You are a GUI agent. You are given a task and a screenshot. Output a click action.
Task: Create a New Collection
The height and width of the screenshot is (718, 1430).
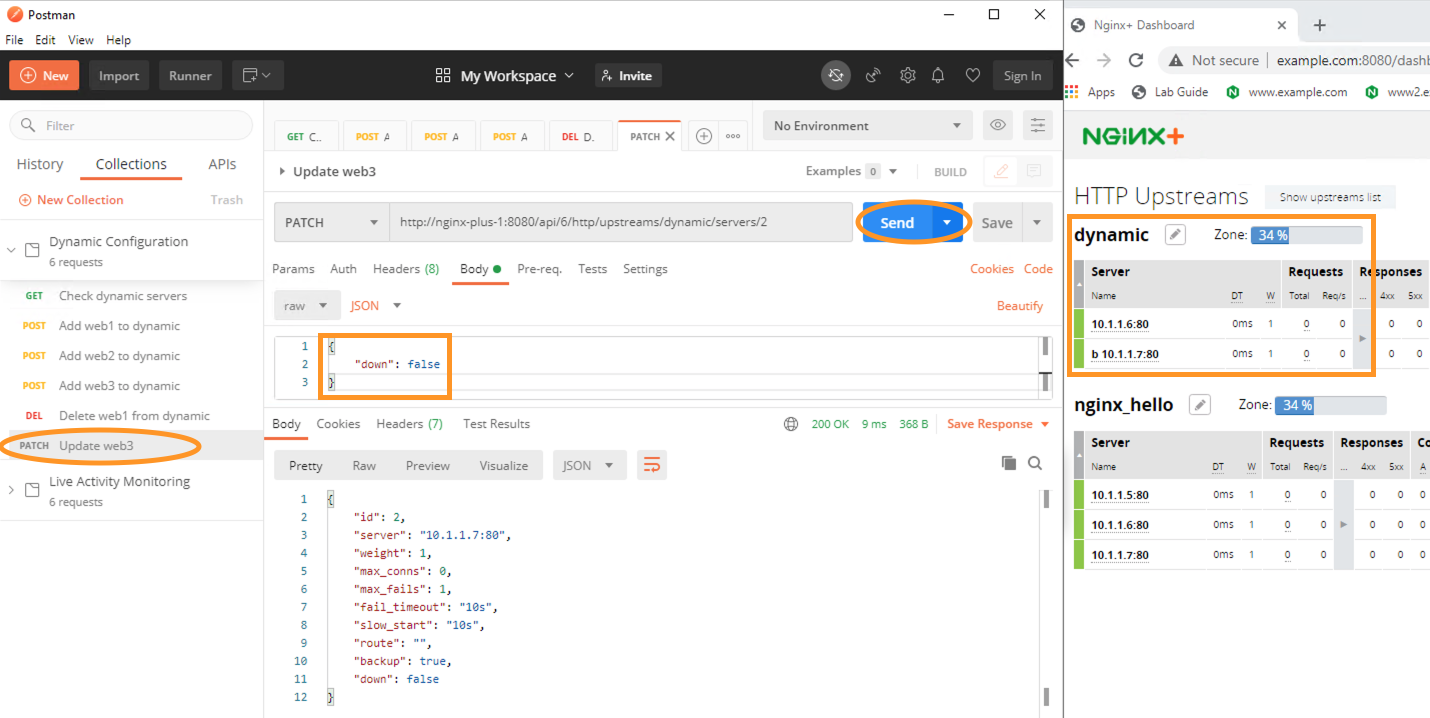click(71, 200)
